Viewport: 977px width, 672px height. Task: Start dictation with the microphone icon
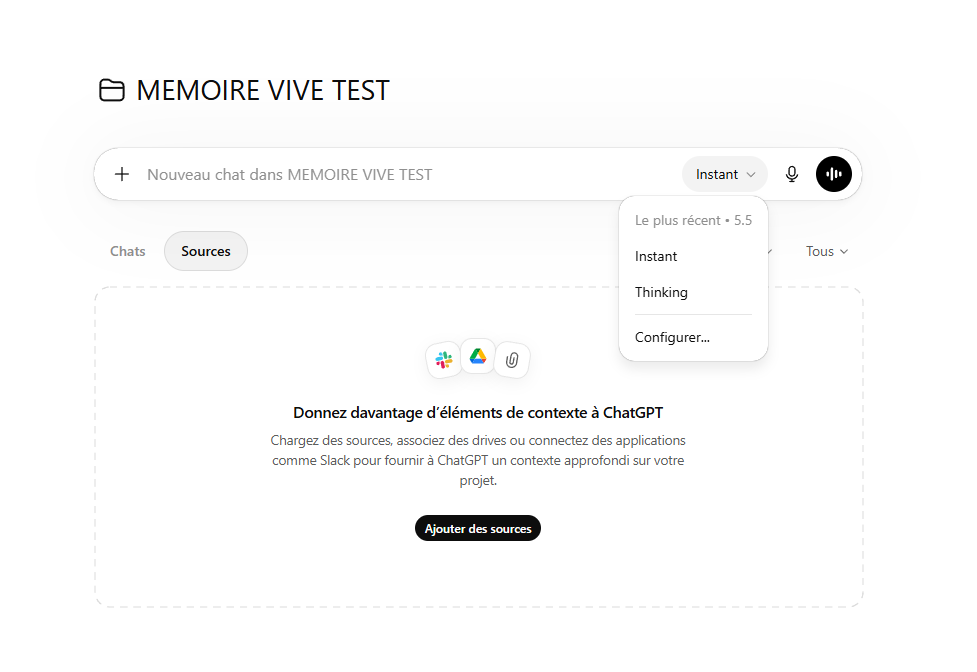click(791, 174)
